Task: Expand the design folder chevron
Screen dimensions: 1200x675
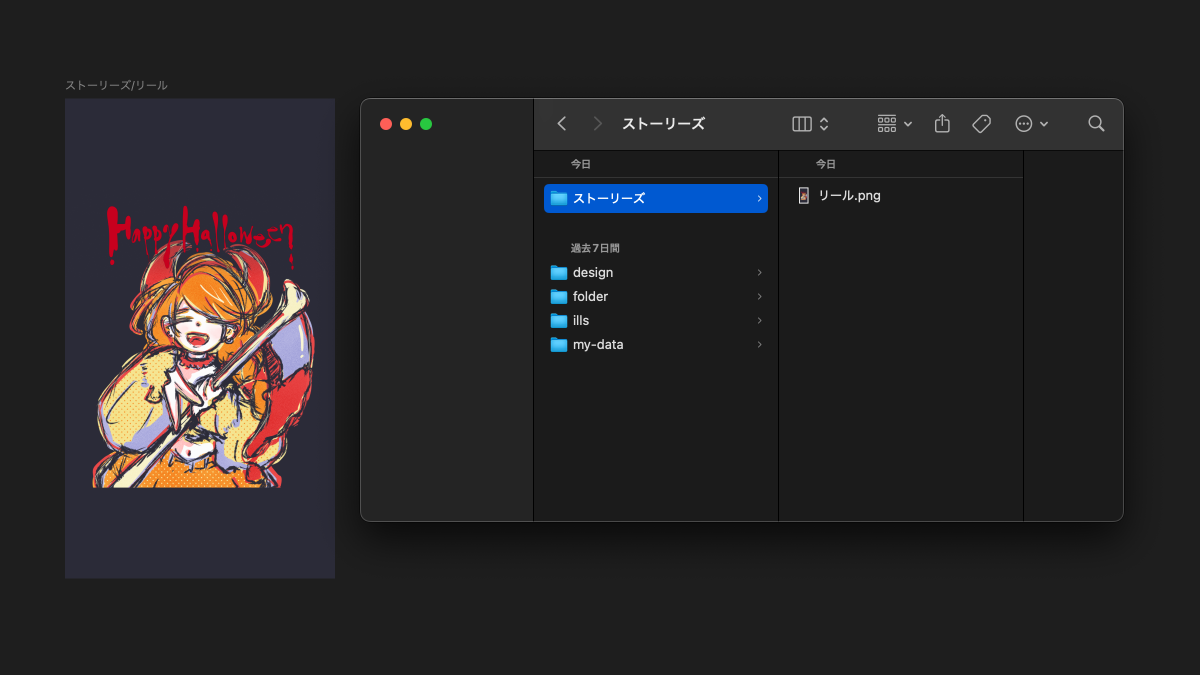Action: coord(759,273)
